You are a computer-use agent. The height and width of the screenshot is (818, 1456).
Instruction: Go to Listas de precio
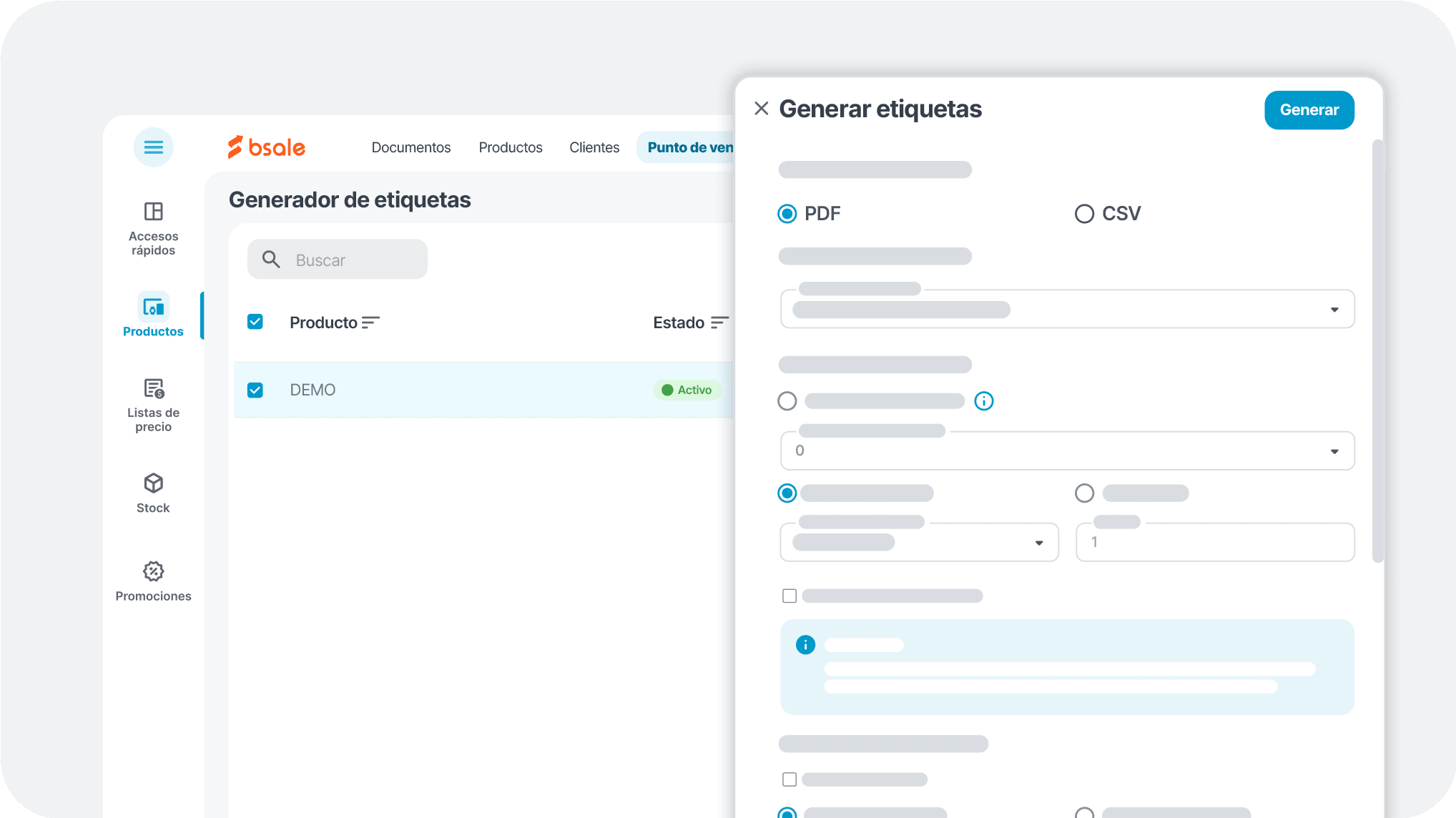point(153,404)
